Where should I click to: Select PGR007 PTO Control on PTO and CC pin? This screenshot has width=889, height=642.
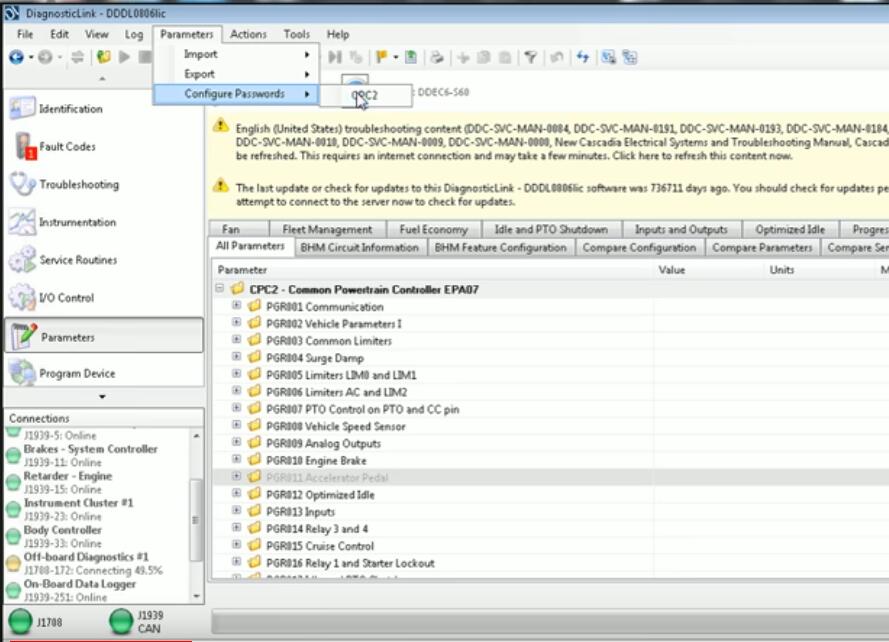363,409
